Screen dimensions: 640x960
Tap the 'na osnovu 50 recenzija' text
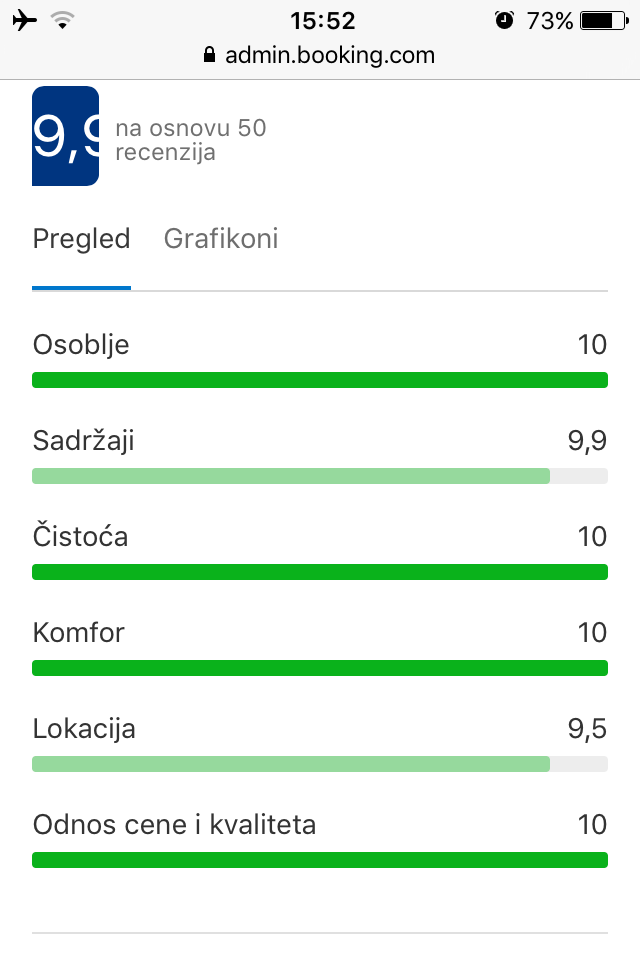[190, 140]
